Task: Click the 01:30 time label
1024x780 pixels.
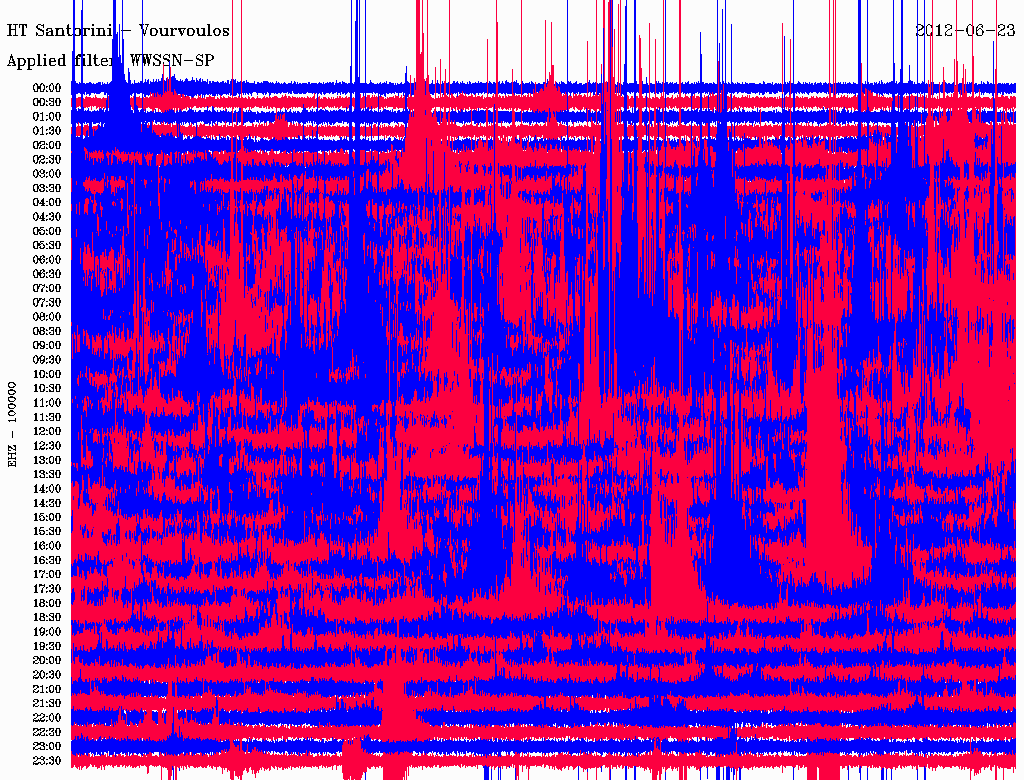Action: (x=47, y=131)
